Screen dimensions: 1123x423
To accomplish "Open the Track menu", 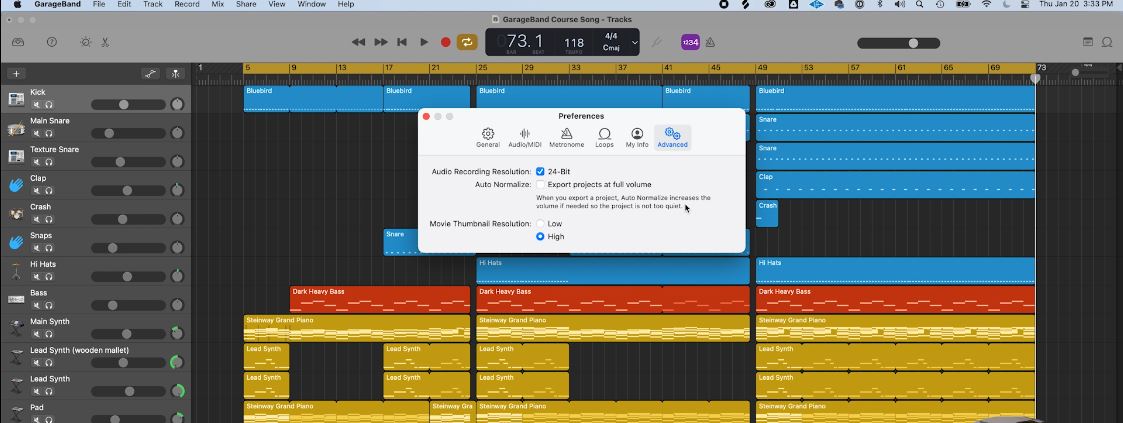I will click(x=153, y=4).
